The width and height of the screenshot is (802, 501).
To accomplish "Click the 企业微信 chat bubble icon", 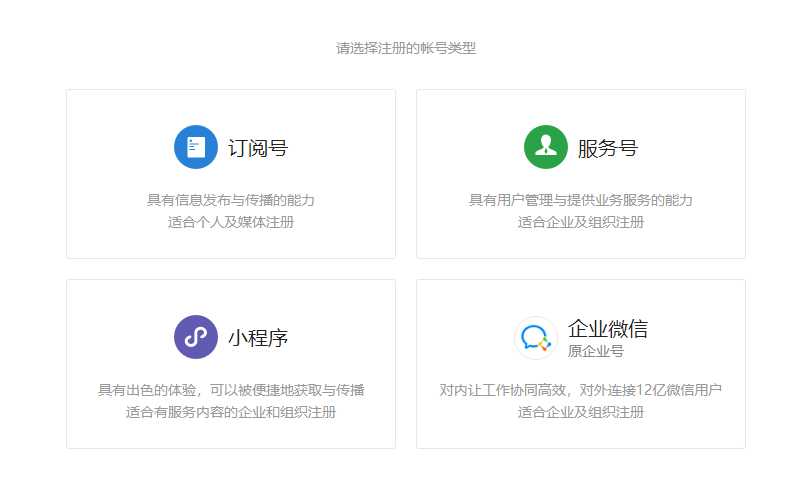I will point(536,338).
